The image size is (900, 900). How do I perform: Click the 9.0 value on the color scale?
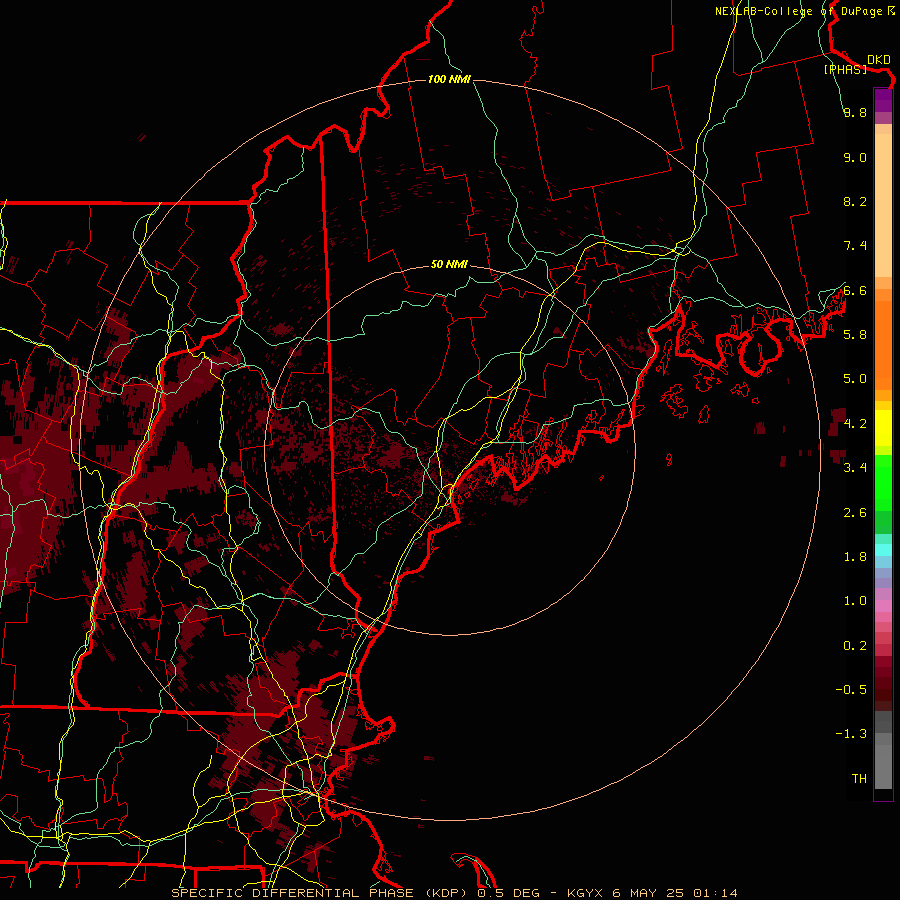tap(855, 157)
